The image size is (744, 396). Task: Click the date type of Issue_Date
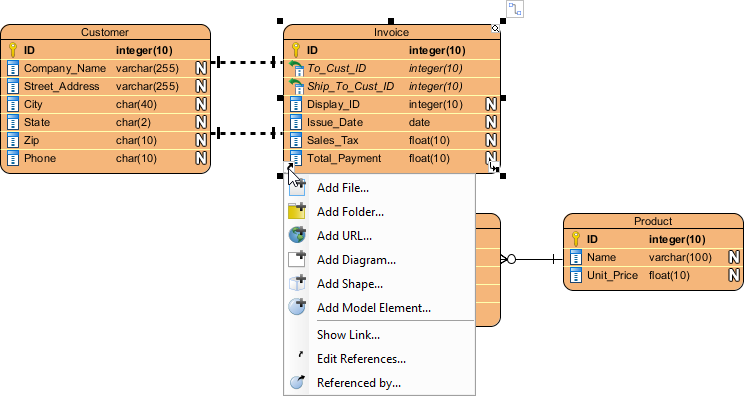pos(419,122)
